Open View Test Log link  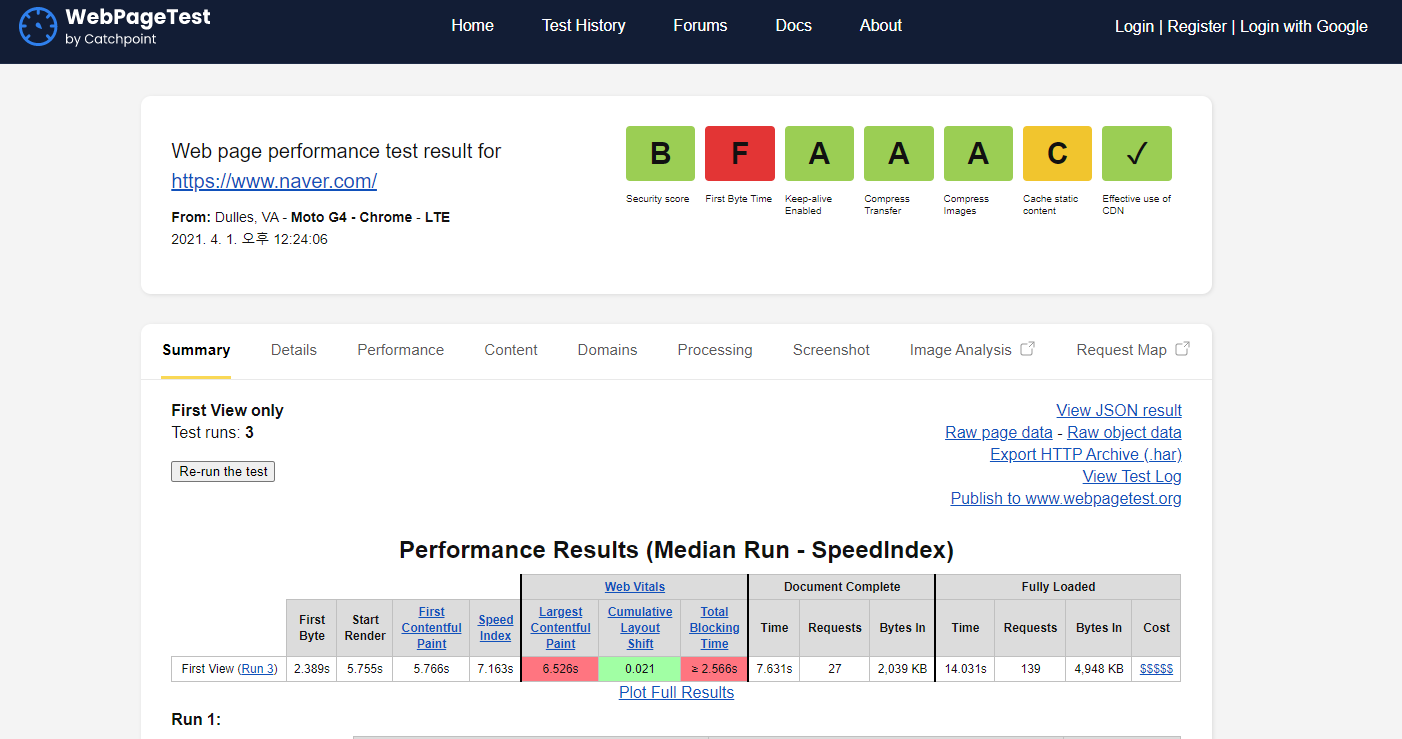(x=1132, y=476)
